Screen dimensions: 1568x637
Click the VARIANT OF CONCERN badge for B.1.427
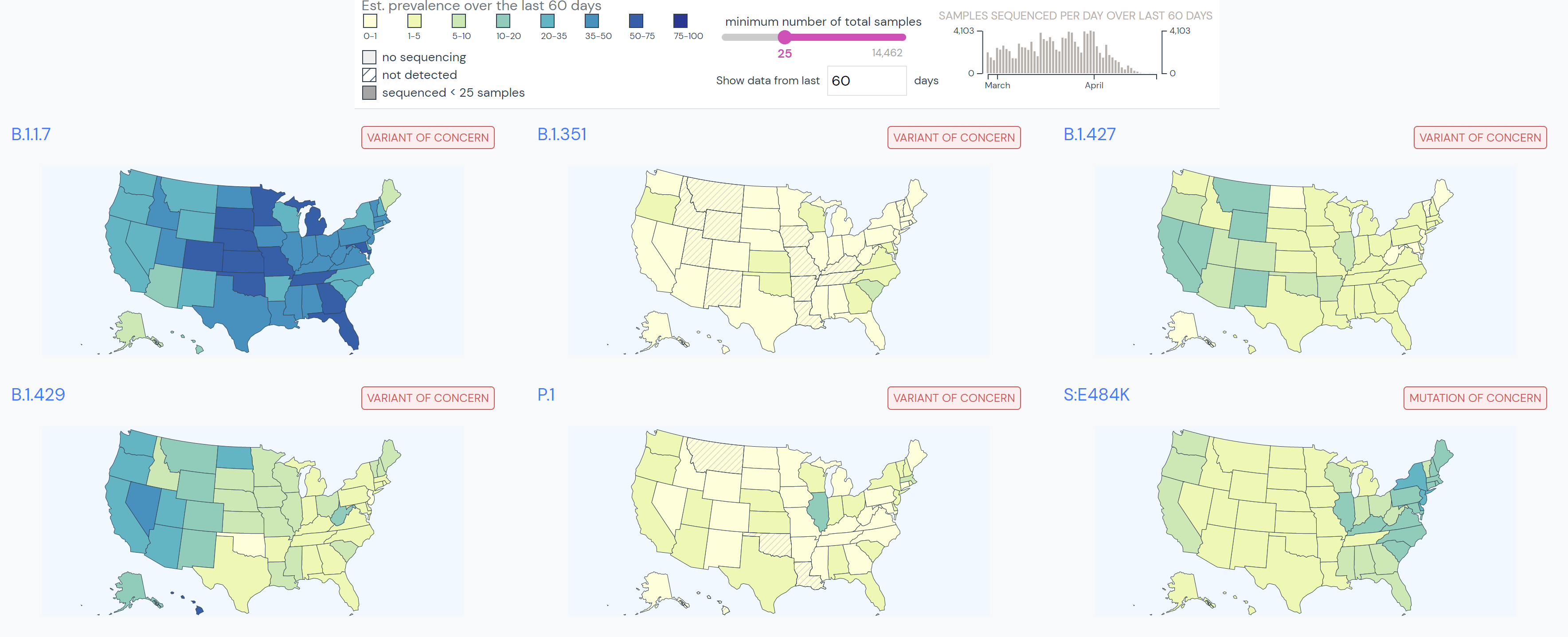click(1480, 138)
